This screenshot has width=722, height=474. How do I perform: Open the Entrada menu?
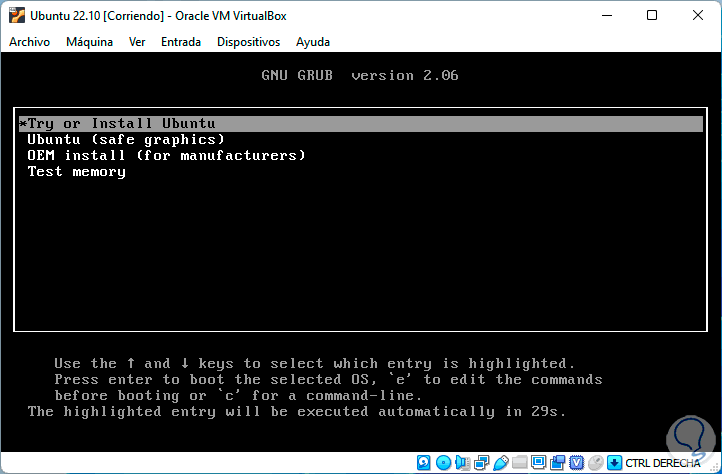[x=181, y=42]
